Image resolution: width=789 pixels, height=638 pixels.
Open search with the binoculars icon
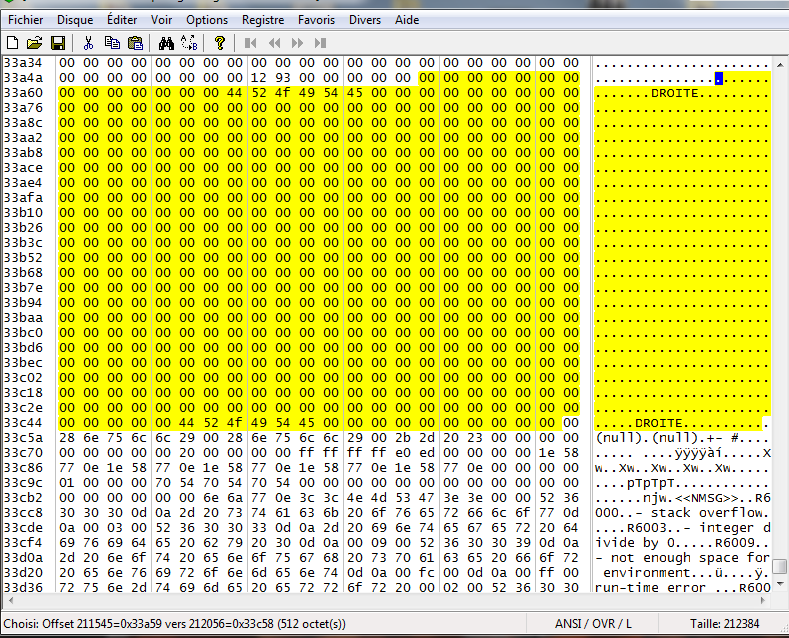click(x=166, y=43)
